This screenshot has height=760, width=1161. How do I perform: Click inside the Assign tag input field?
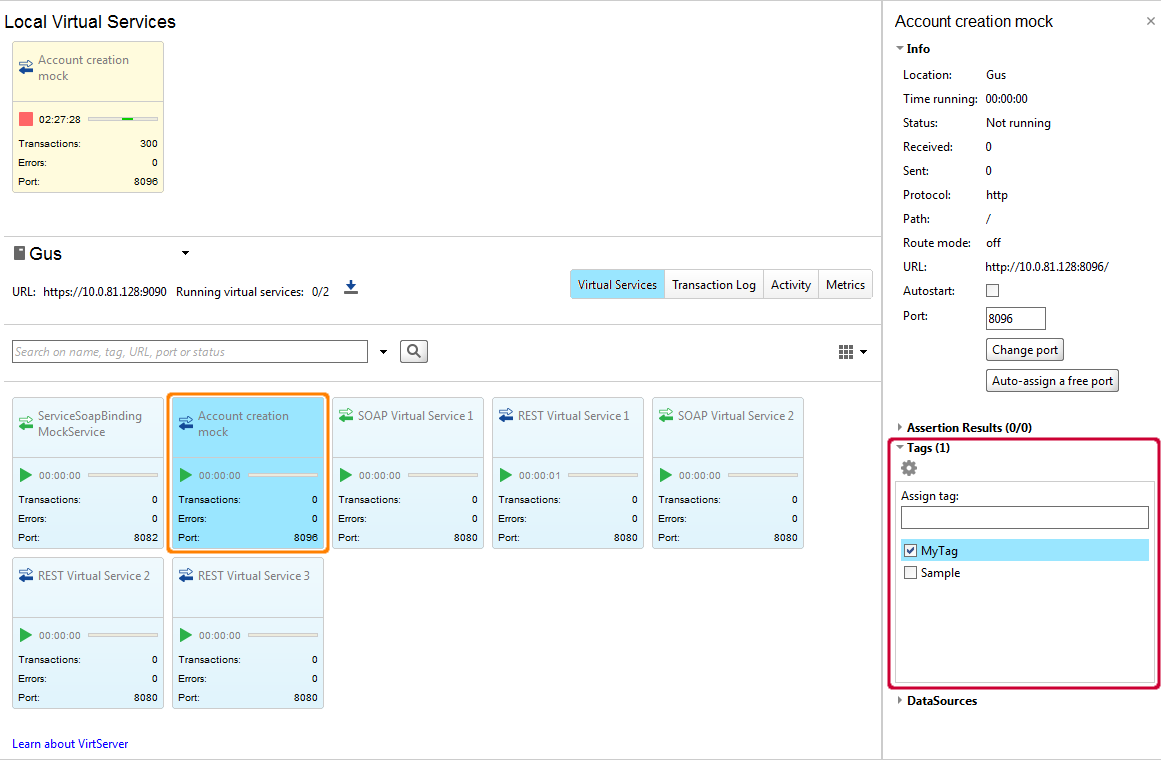(x=1024, y=516)
